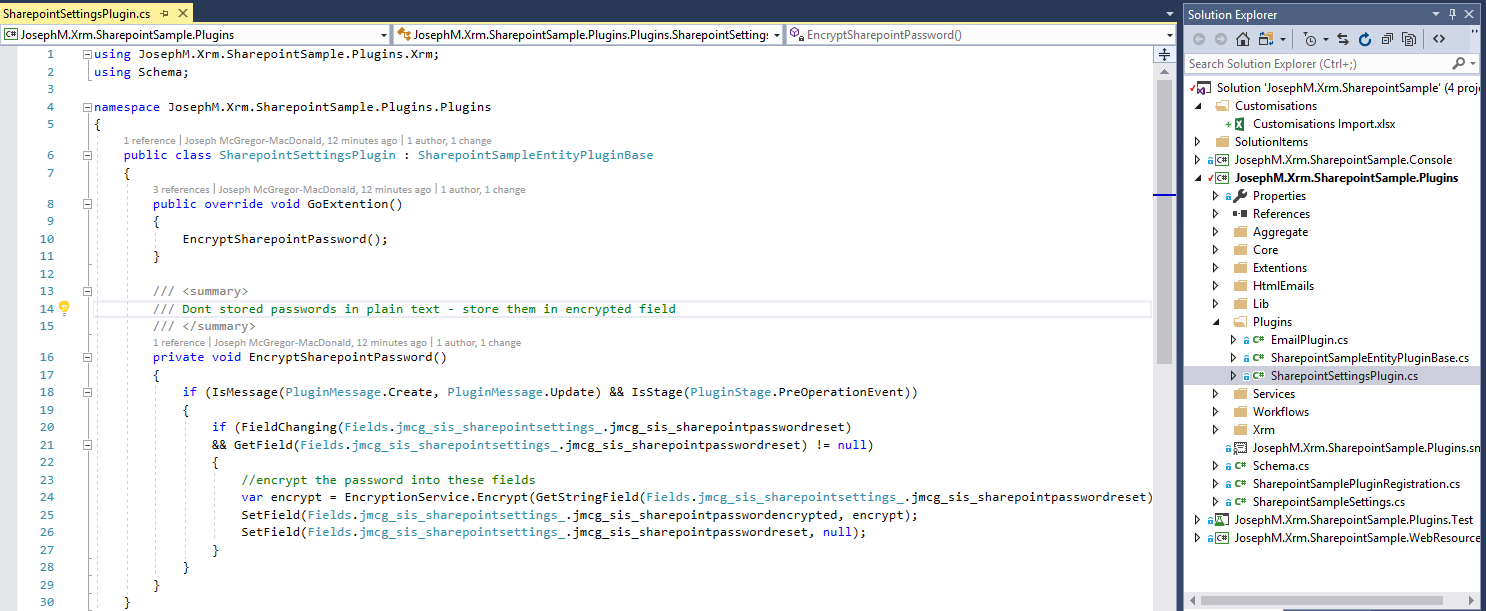Click '1 author, 1 change' above class declaration
This screenshot has height=611, width=1486.
[450, 140]
